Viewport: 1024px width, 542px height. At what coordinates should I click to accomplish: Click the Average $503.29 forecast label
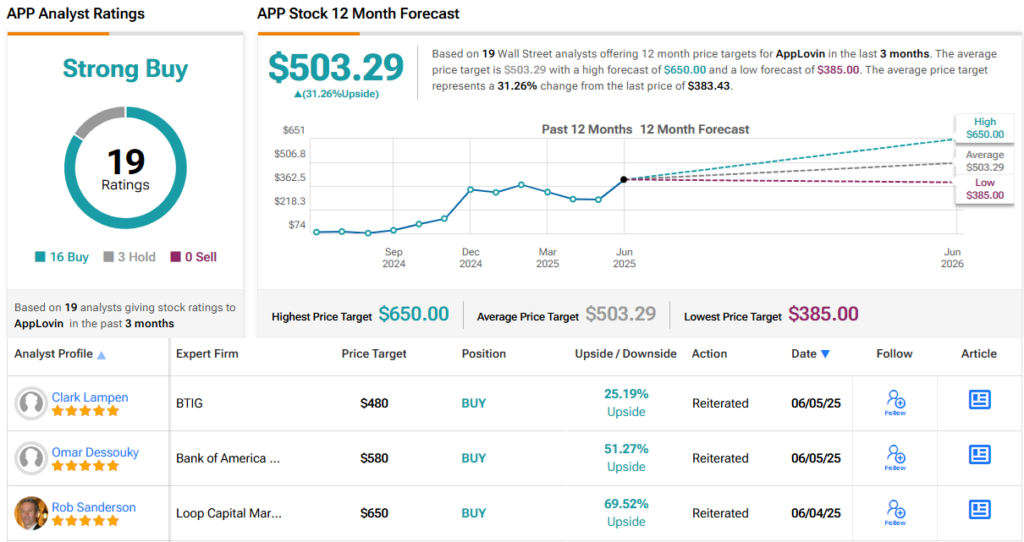point(985,161)
